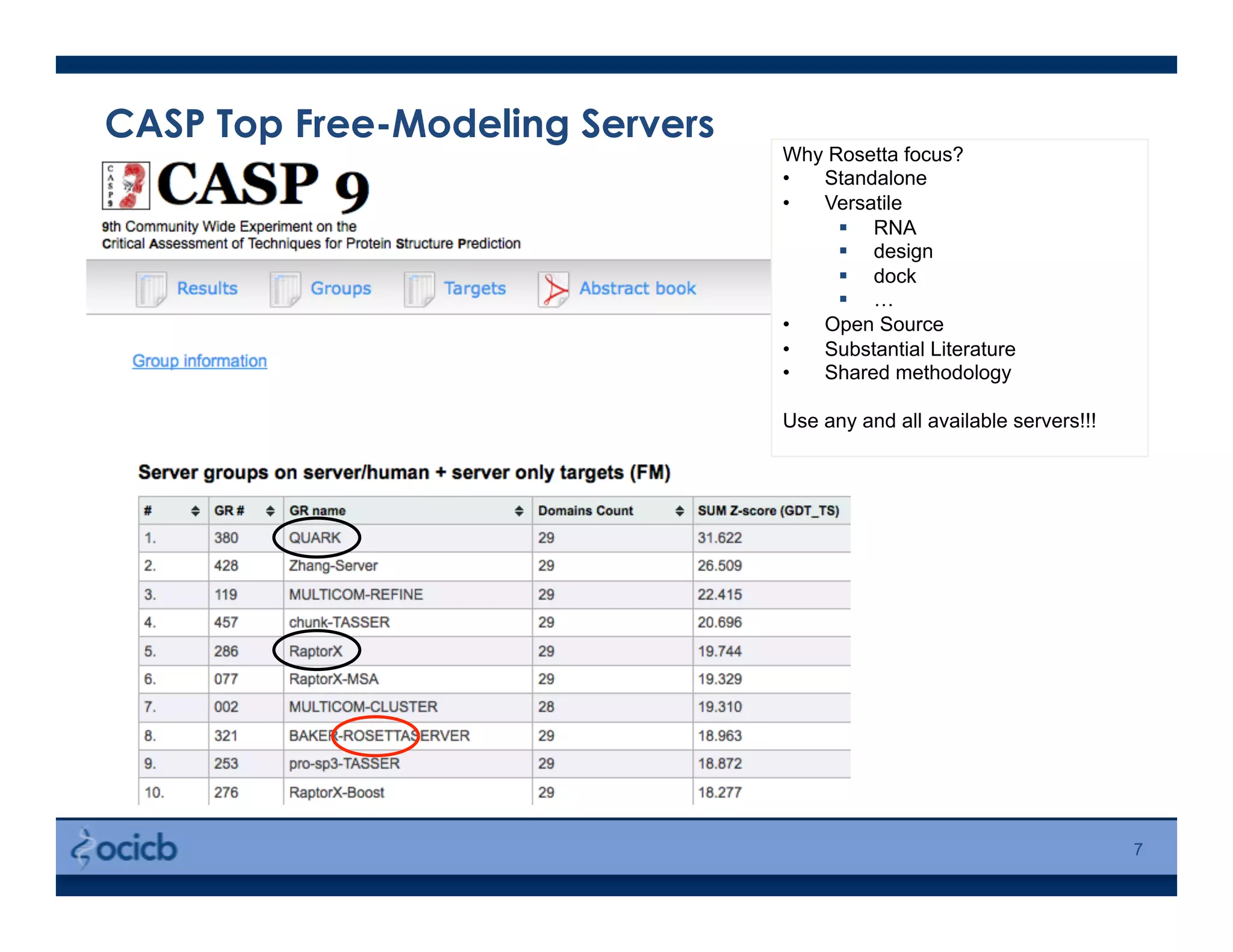Sort table by the GR # column arrows

(x=270, y=511)
